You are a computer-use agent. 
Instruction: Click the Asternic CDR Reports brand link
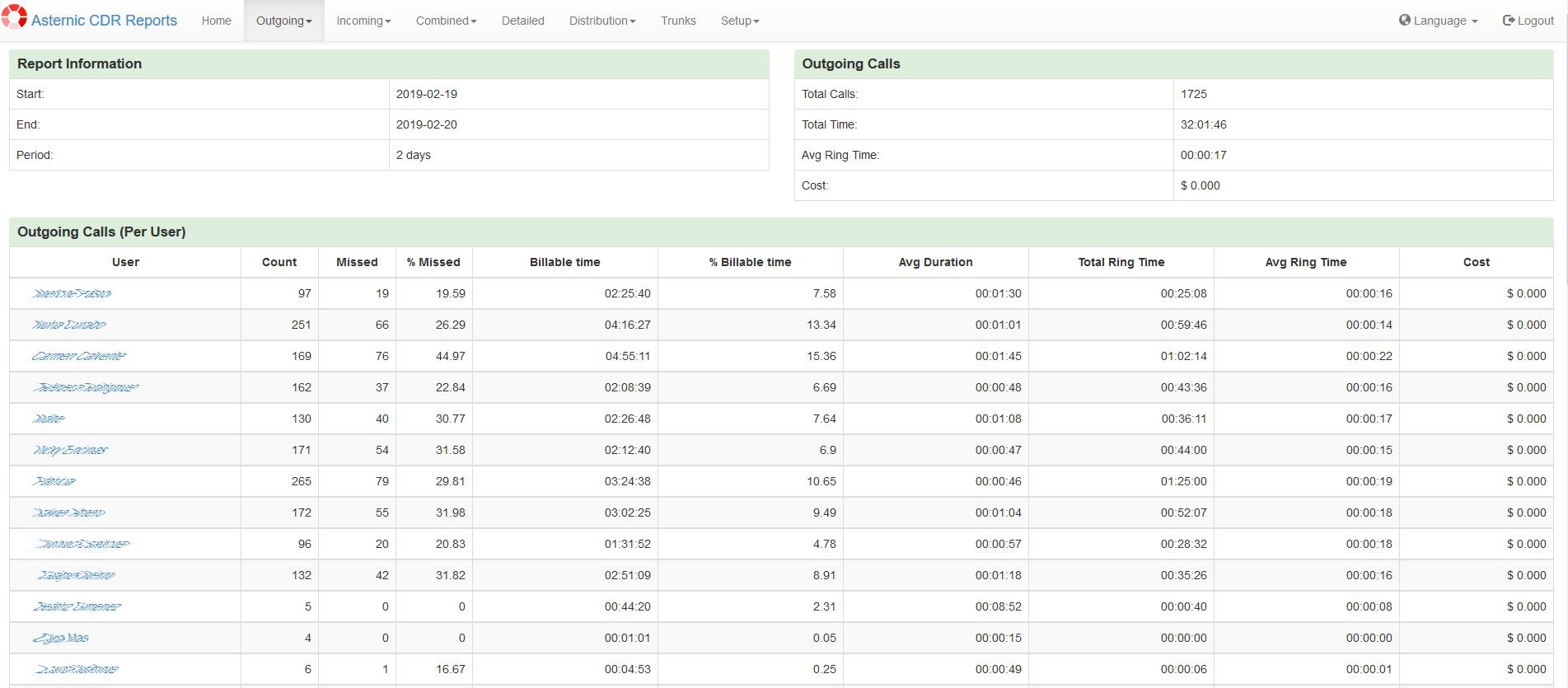tap(104, 21)
